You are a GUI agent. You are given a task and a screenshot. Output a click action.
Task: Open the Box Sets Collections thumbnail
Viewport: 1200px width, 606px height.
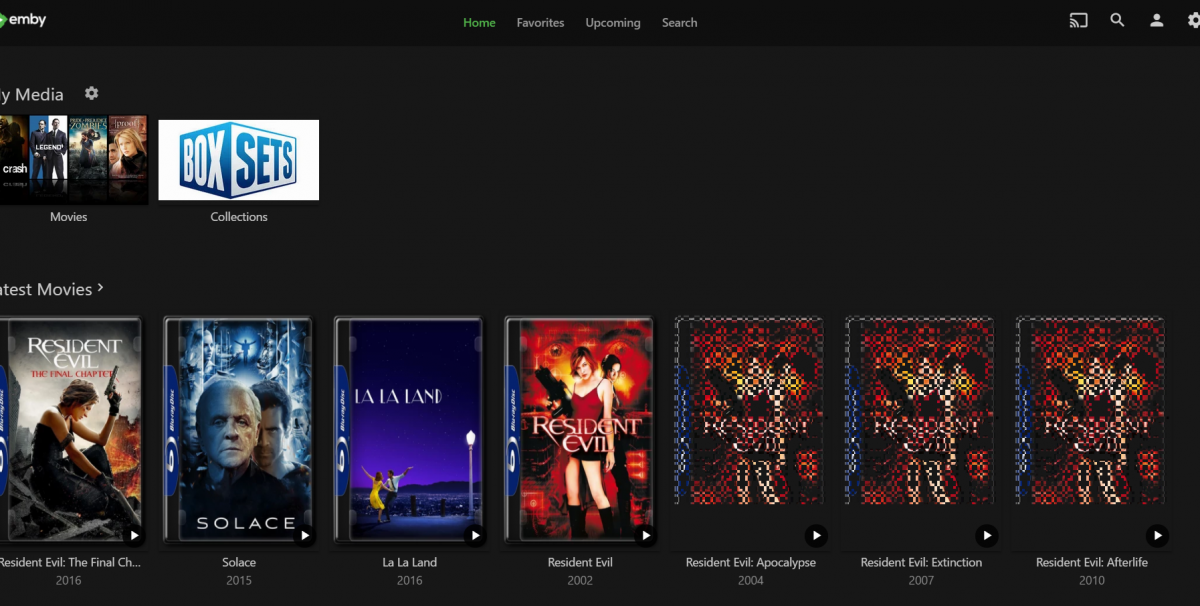pyautogui.click(x=239, y=160)
